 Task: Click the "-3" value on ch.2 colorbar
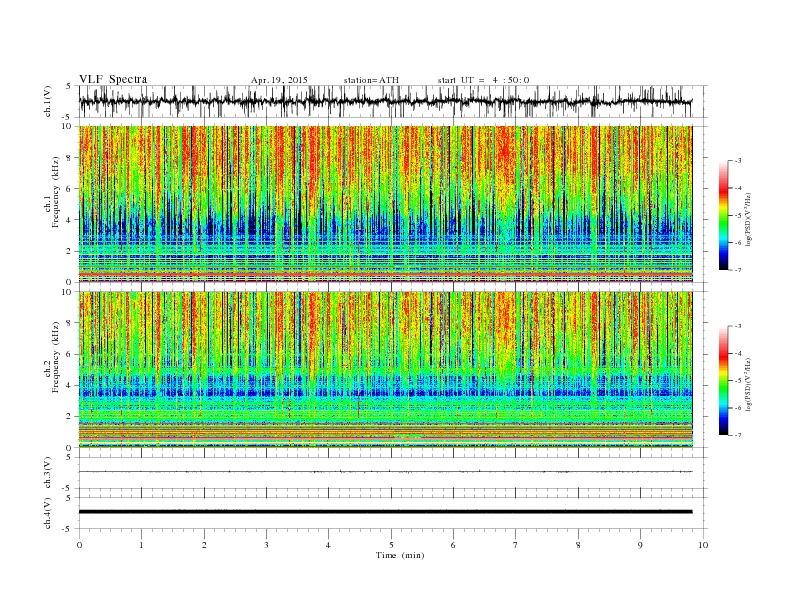click(738, 326)
